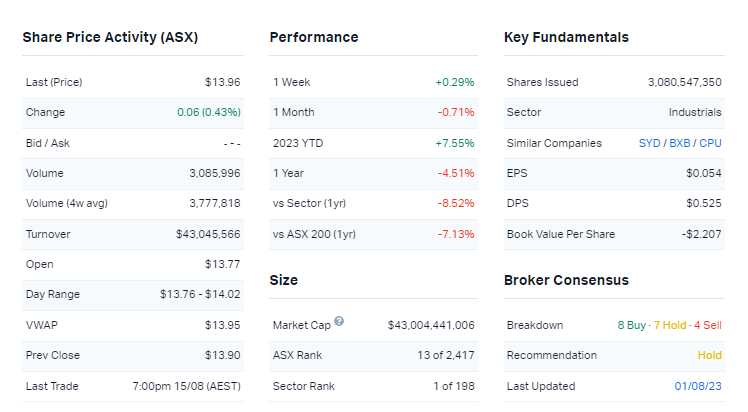Click the green Change value 0.06 (0.43%)
The image size is (748, 412).
click(208, 112)
